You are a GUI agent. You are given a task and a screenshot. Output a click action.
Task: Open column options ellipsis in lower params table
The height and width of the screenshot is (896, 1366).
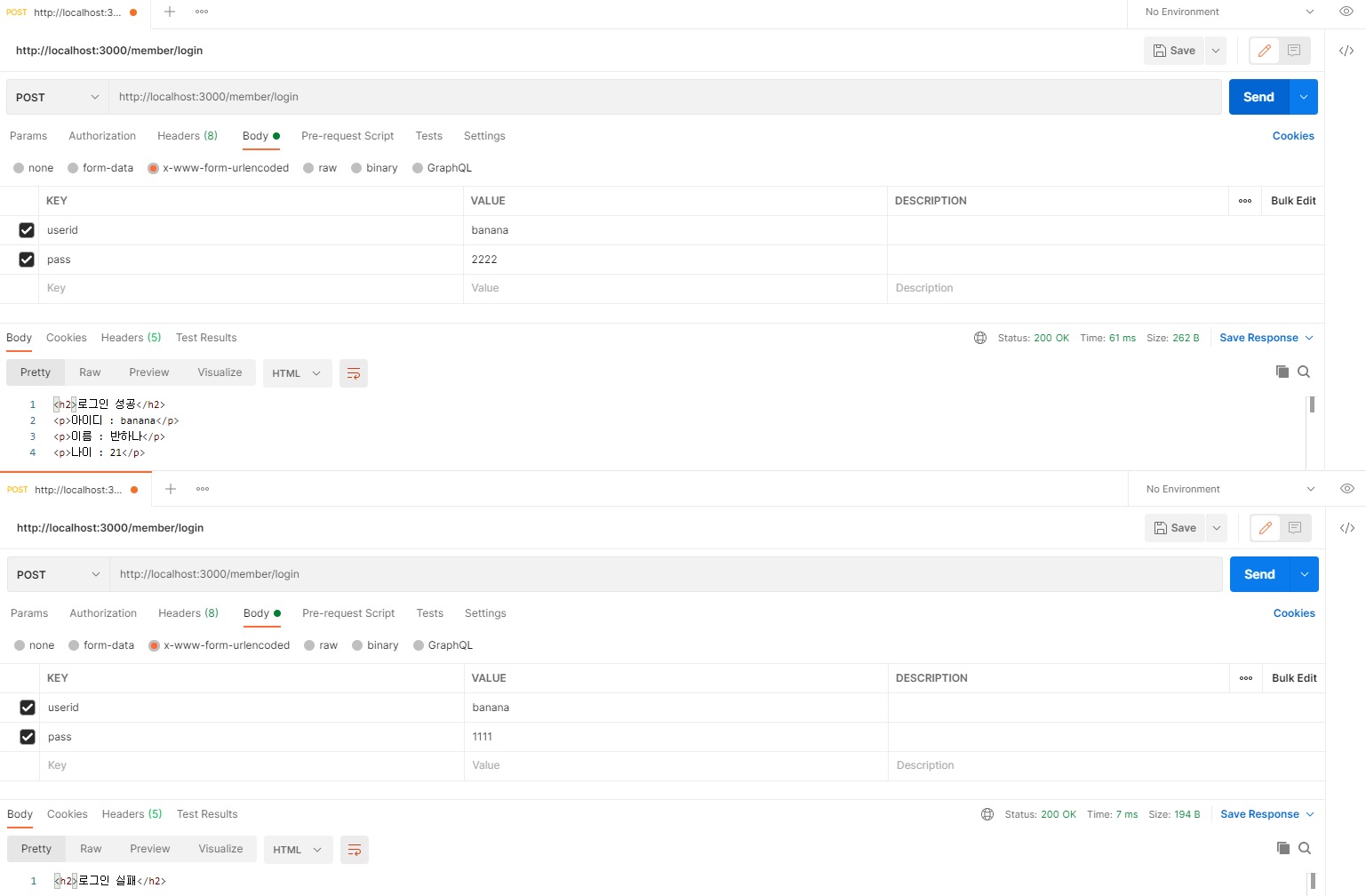click(x=1246, y=678)
